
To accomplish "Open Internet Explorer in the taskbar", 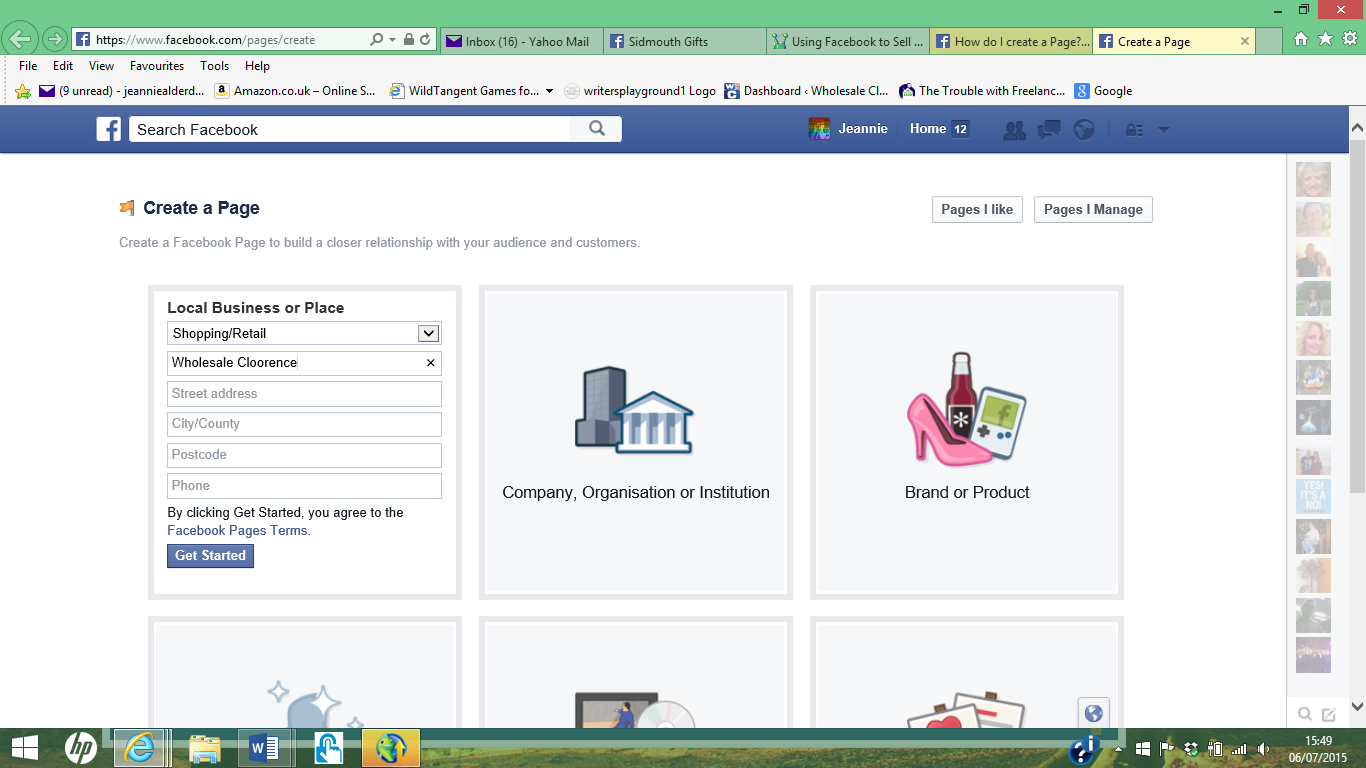I will (x=138, y=748).
